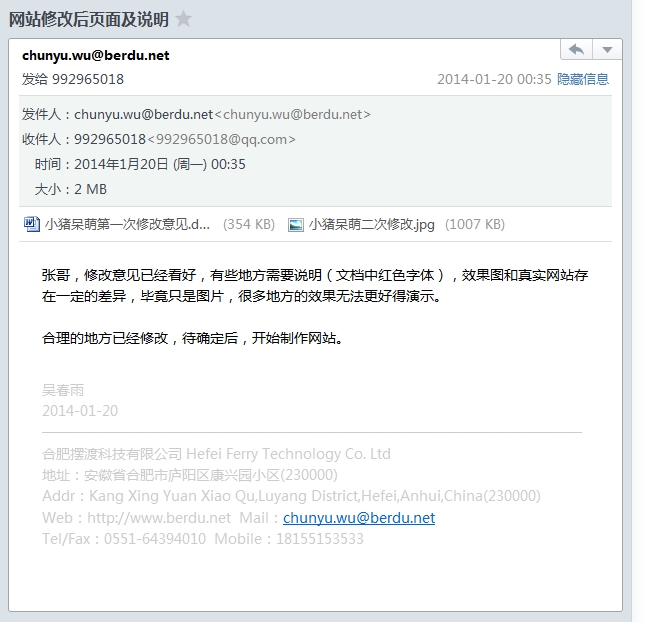Click the time 2014年1月20日 (周一) 00:35
Viewport: 647px width, 622px height.
tap(160, 164)
